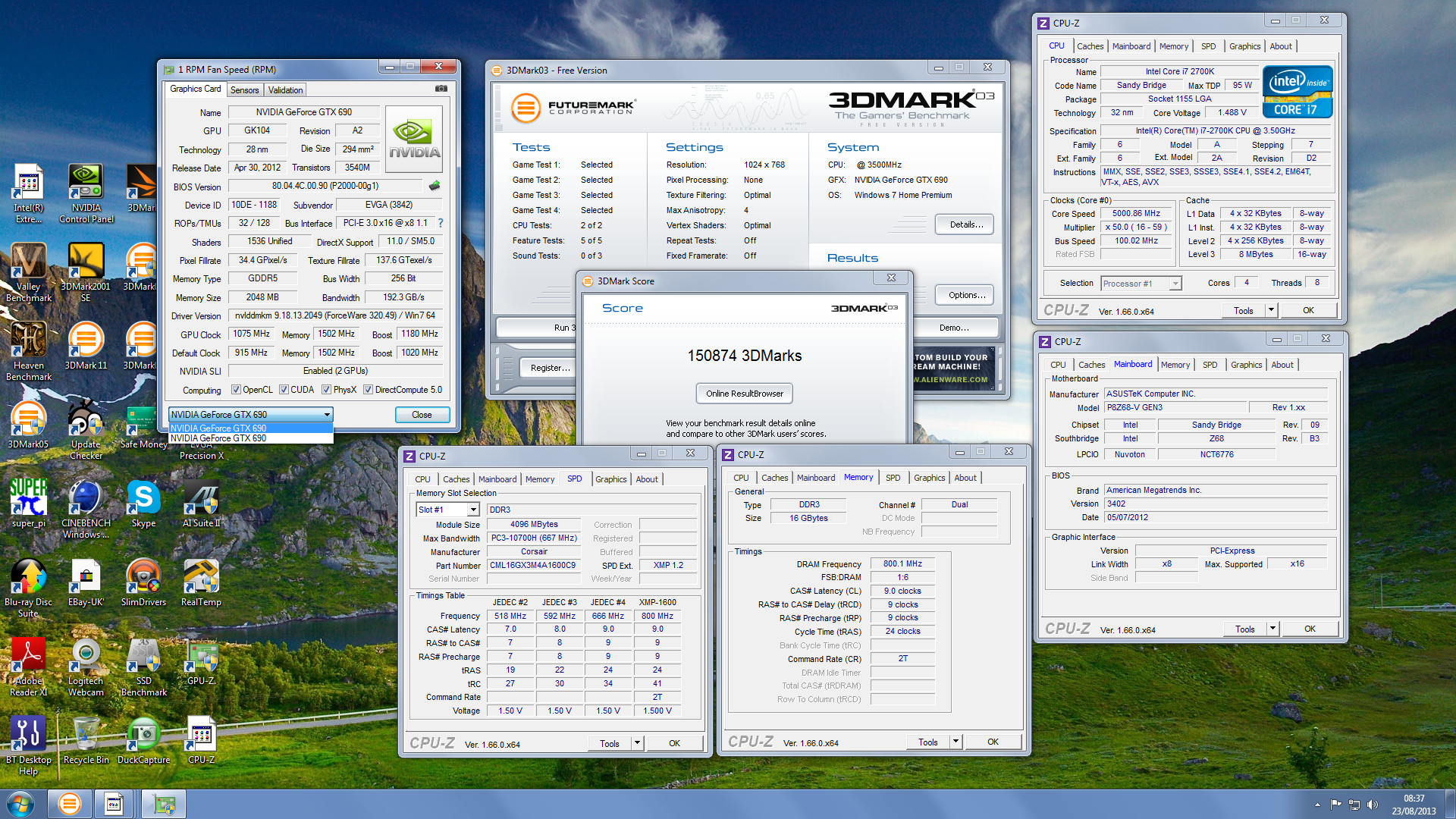Open SPD tab in CPU-Z Memory window
This screenshot has height=819, width=1456.
pyautogui.click(x=893, y=478)
